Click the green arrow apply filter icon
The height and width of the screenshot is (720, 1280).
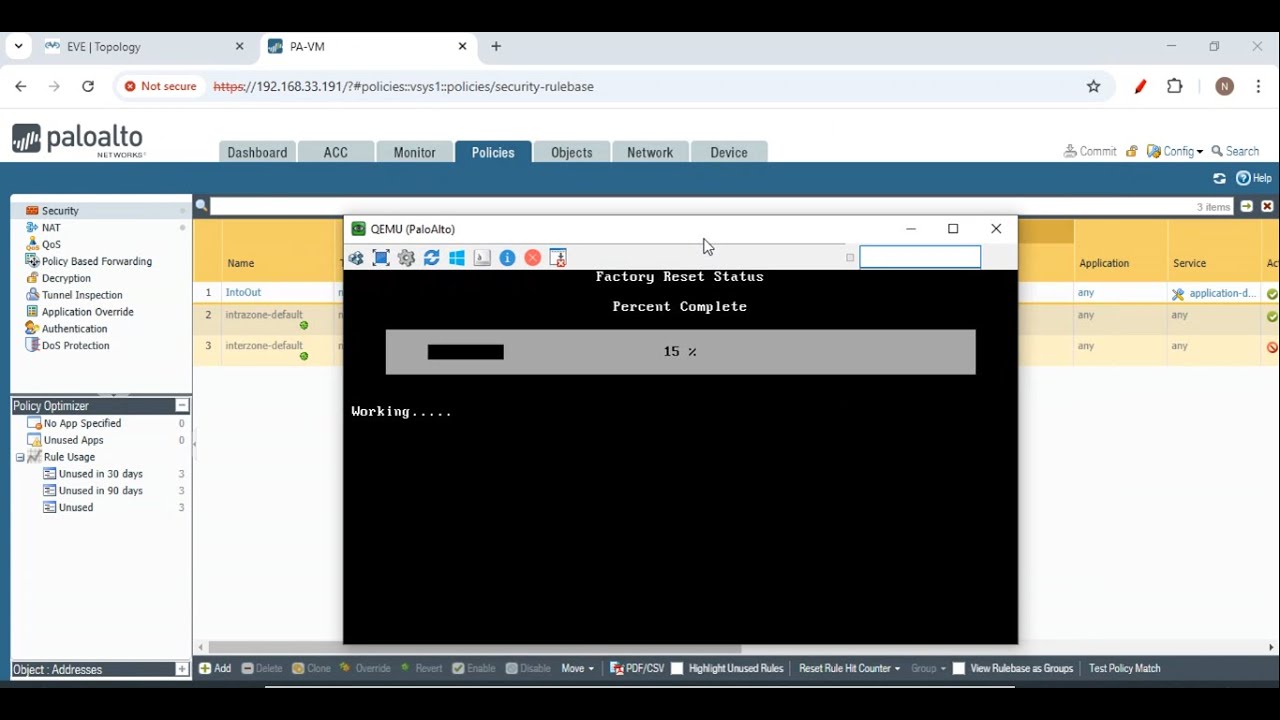pyautogui.click(x=1247, y=206)
